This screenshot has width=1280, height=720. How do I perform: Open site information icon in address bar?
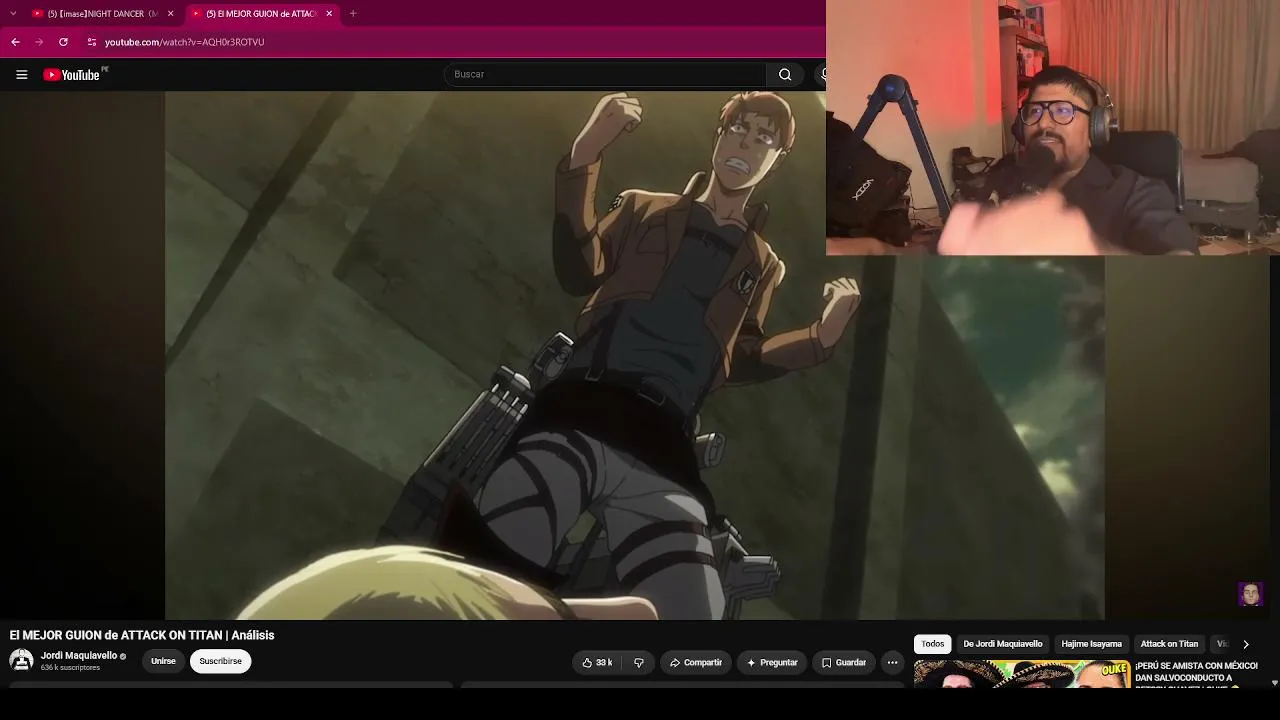click(91, 42)
